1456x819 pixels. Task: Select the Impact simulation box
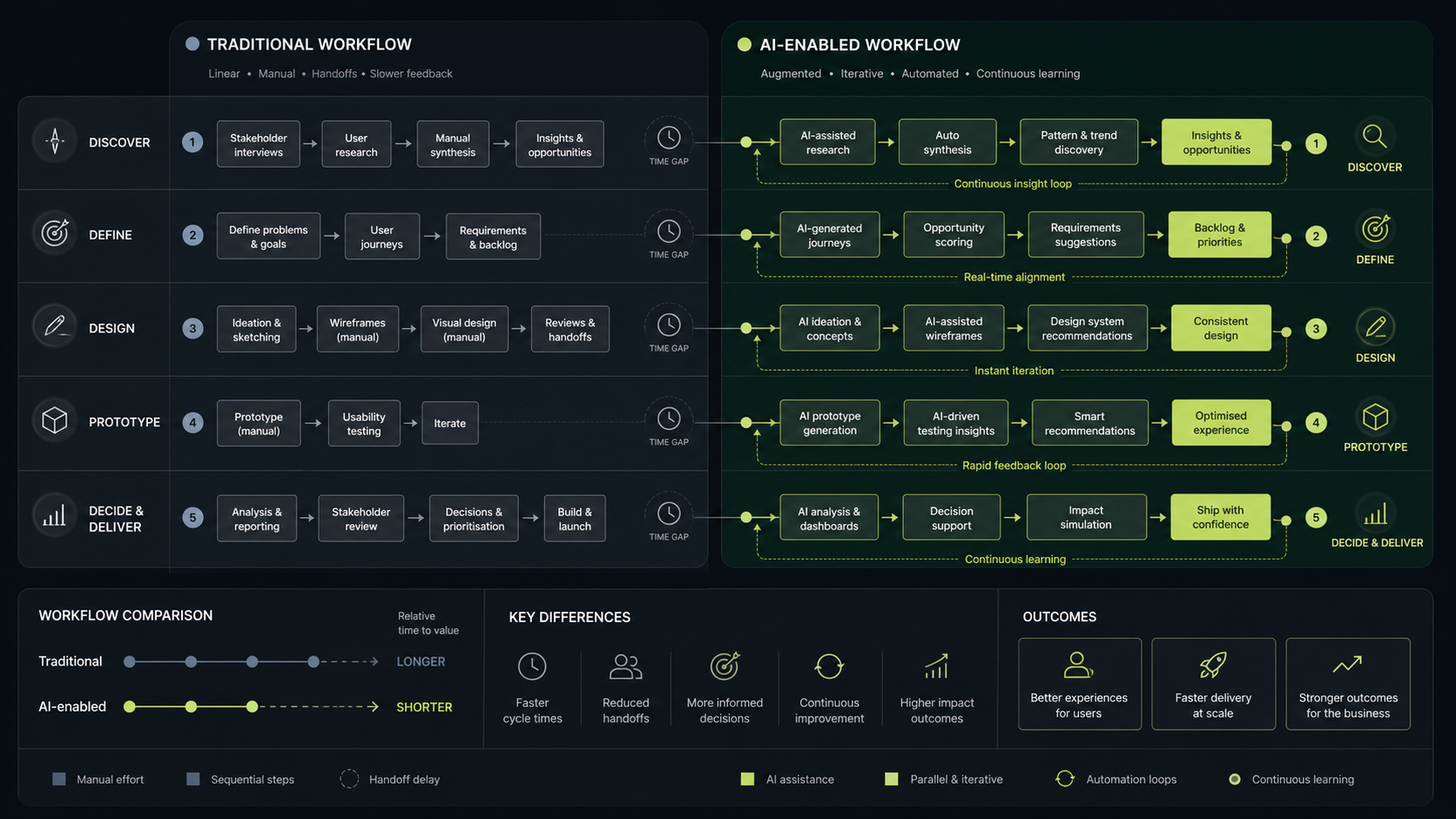(1086, 517)
